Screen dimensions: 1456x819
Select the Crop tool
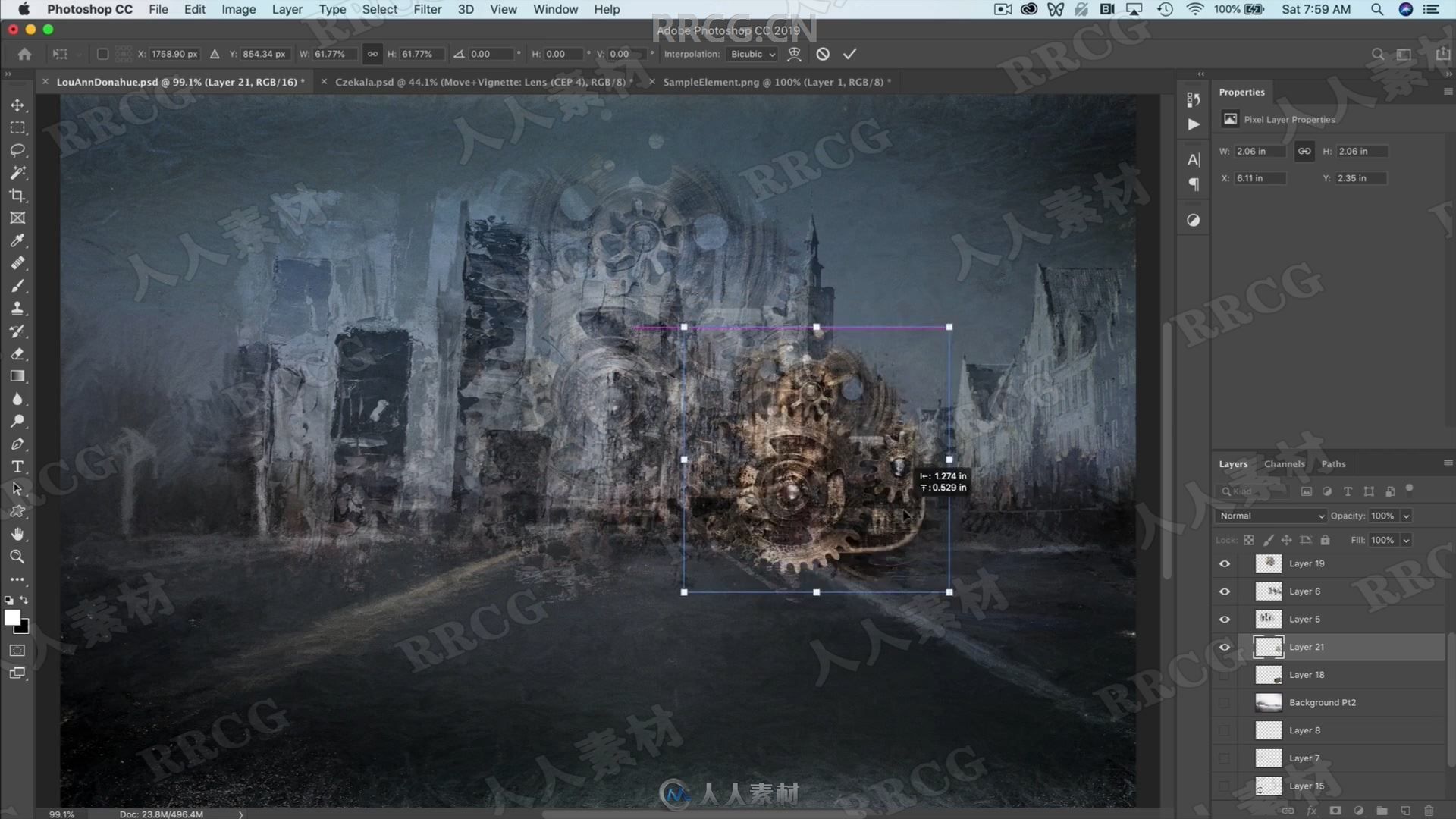tap(17, 196)
